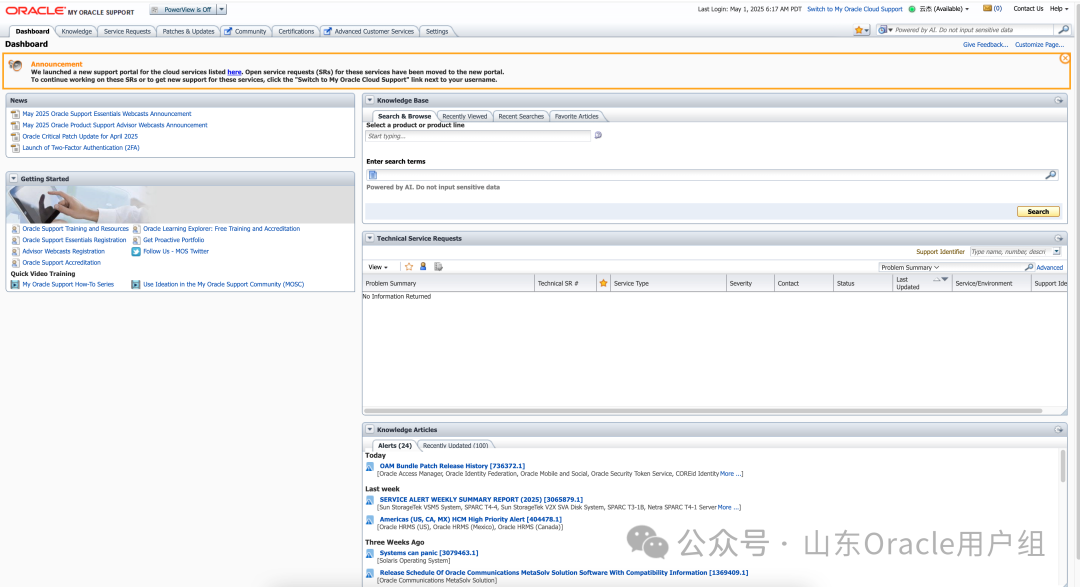Open Knowledge Articles panel options icon

coord(1059,430)
